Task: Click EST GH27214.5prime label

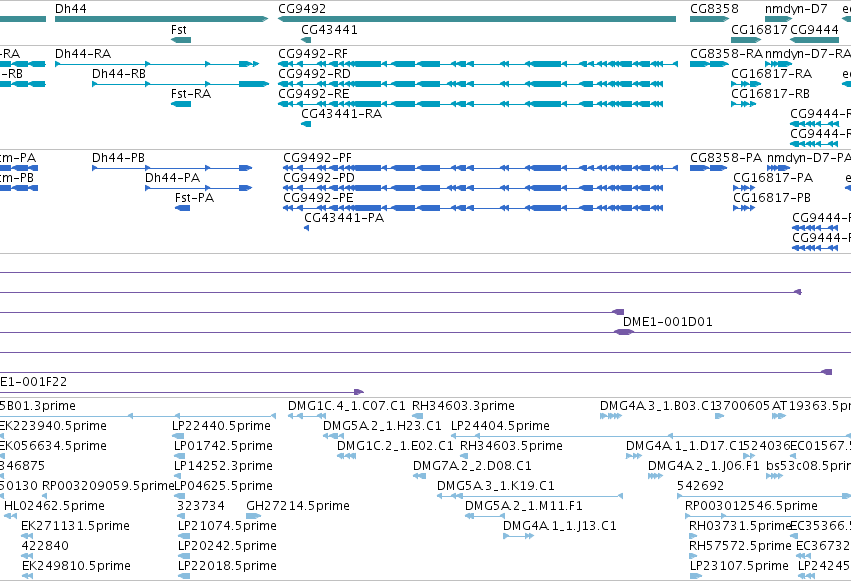Action: point(298,506)
